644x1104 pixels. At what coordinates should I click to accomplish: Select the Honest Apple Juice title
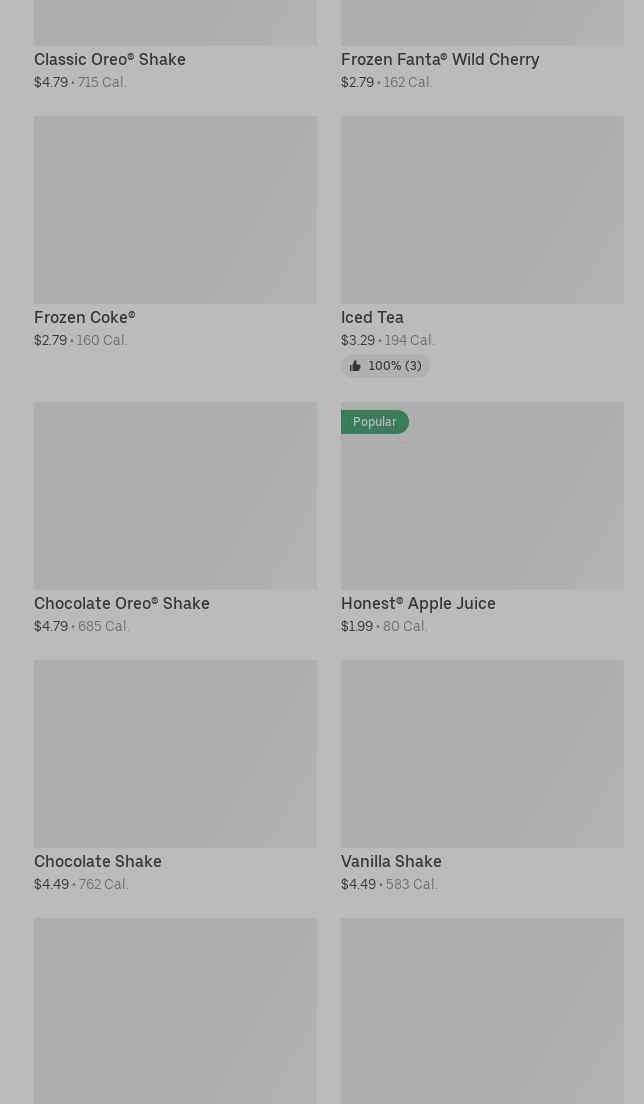[418, 604]
